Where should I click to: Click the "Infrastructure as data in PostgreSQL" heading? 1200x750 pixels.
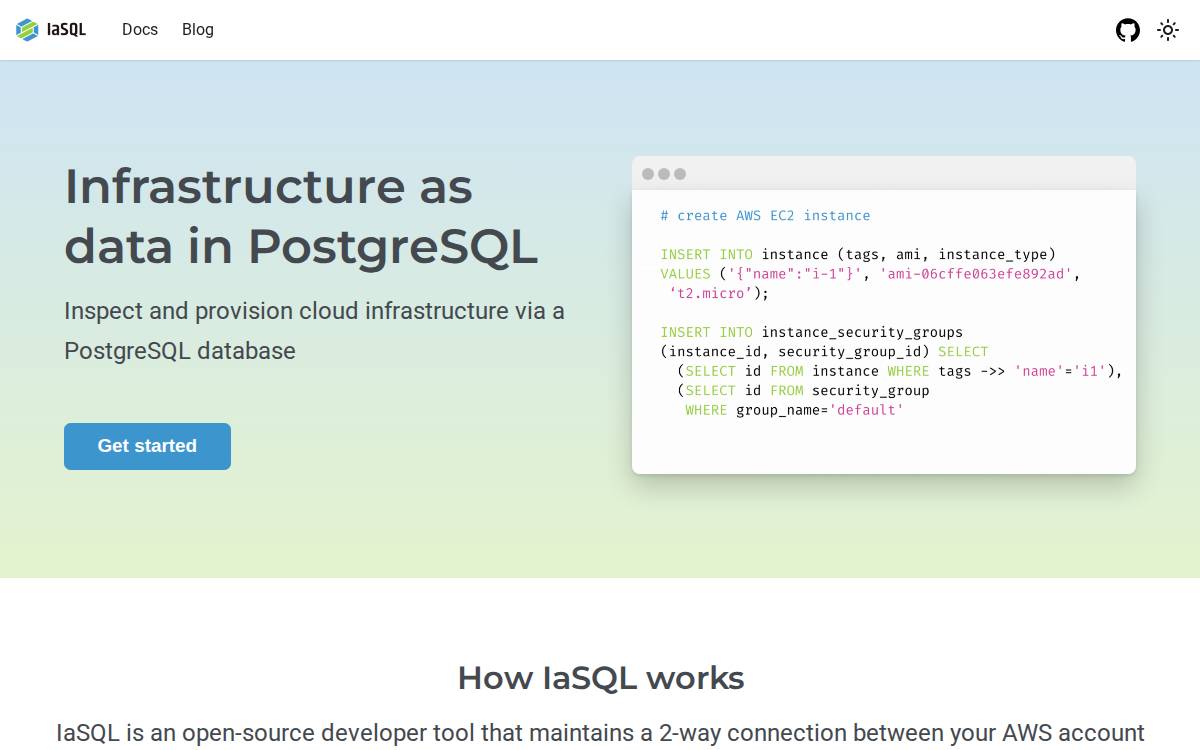coord(301,216)
